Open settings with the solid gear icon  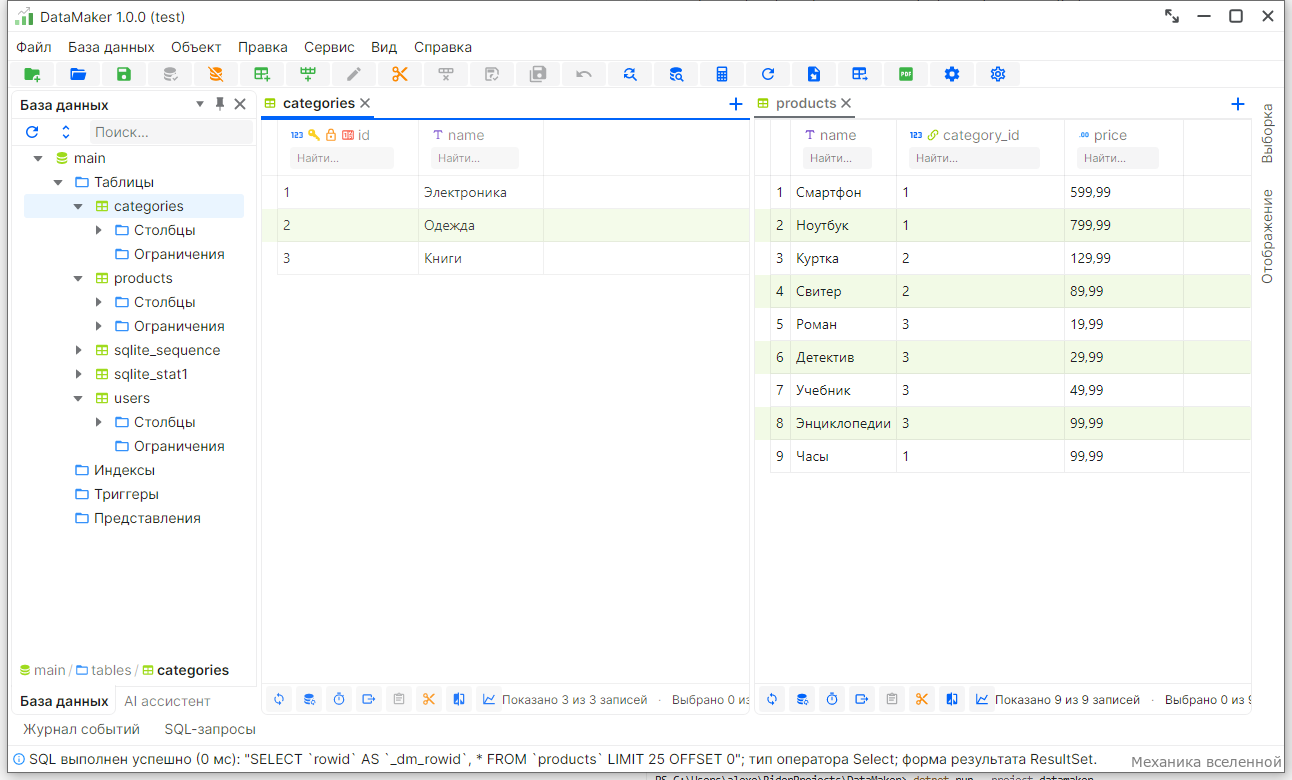(x=952, y=74)
